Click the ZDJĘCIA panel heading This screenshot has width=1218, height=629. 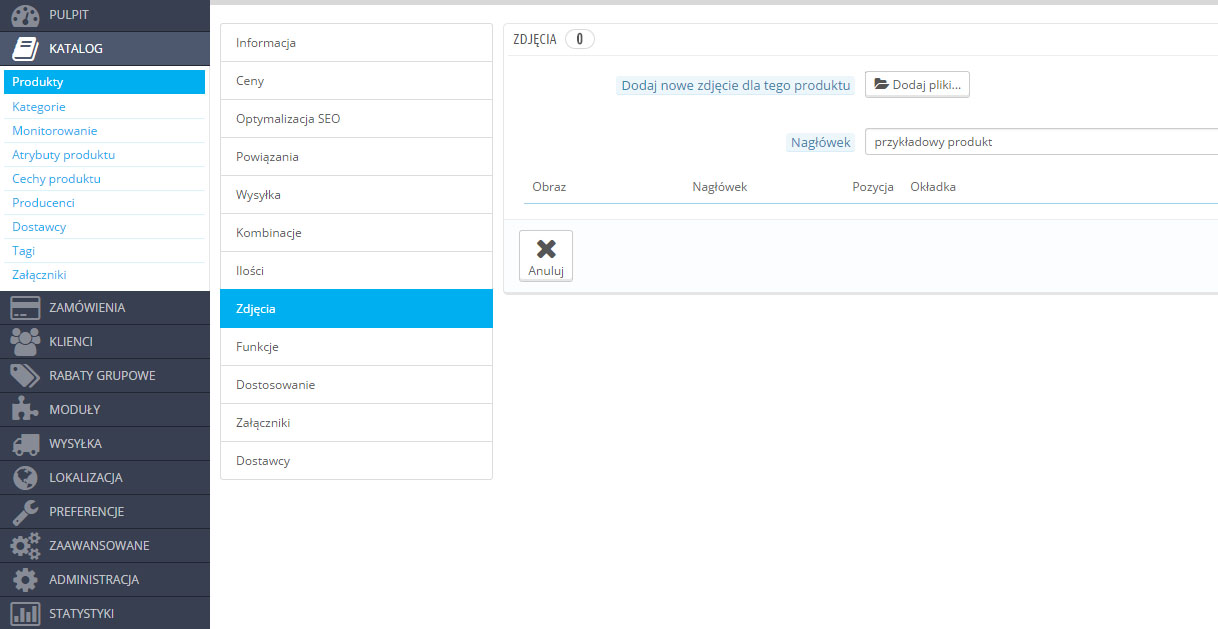(x=534, y=40)
